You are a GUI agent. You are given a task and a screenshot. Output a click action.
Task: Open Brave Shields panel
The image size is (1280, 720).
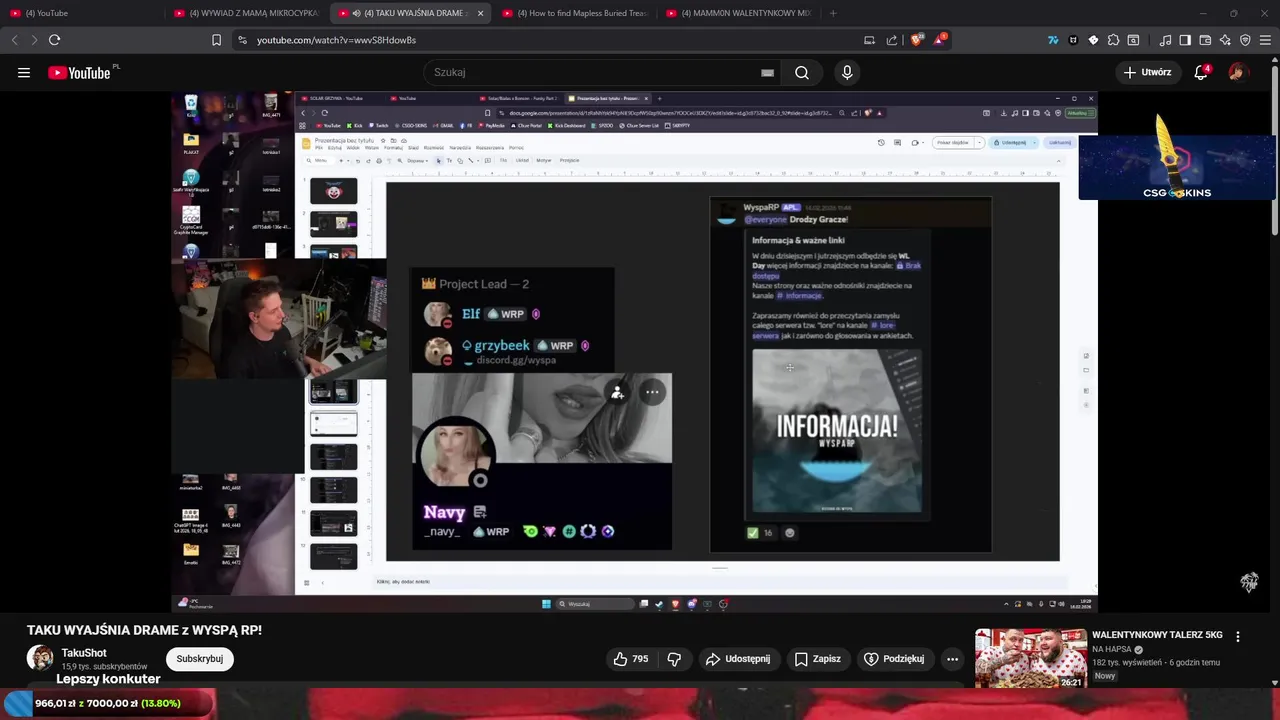click(x=915, y=40)
